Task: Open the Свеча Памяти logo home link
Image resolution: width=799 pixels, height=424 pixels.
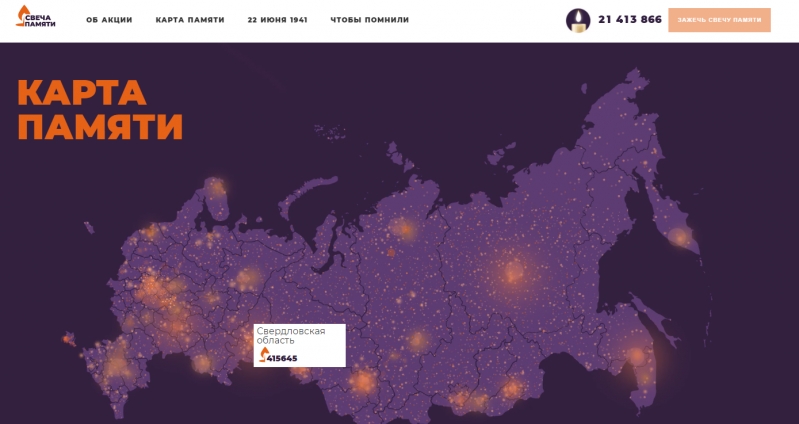Action: point(36,16)
